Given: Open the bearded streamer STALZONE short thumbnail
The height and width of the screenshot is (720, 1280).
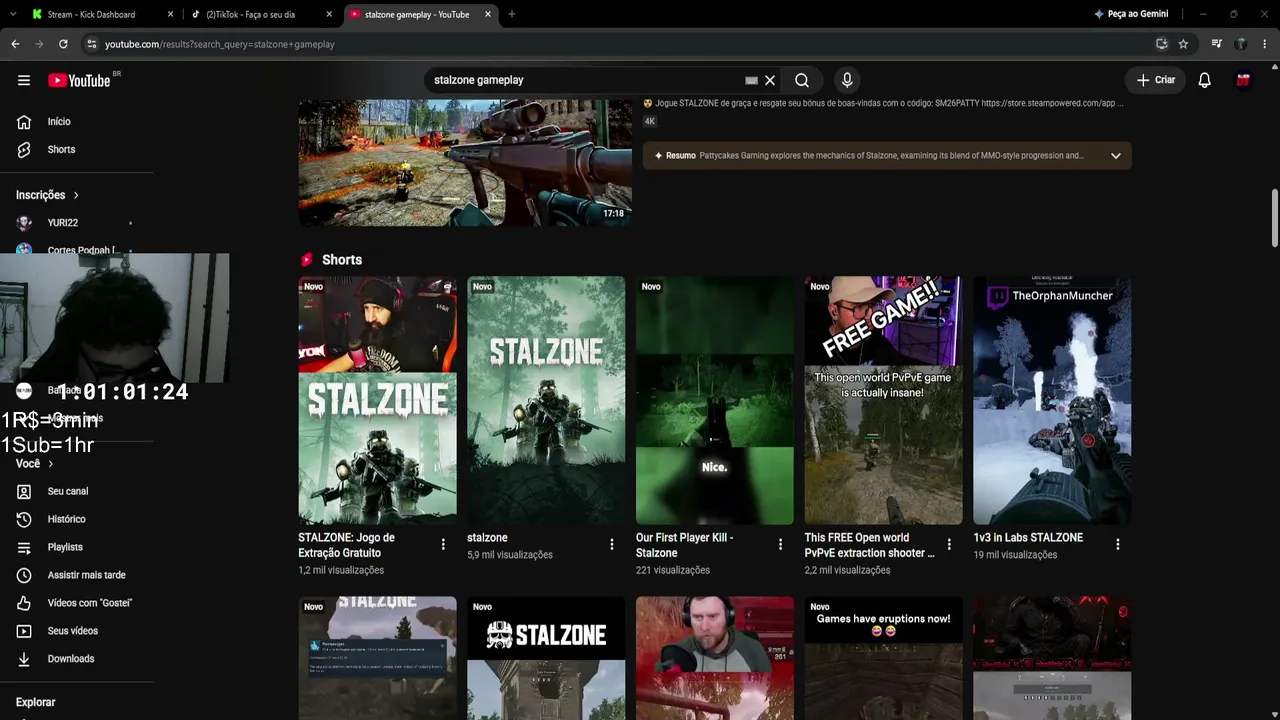Looking at the screenshot, I should click(377, 400).
